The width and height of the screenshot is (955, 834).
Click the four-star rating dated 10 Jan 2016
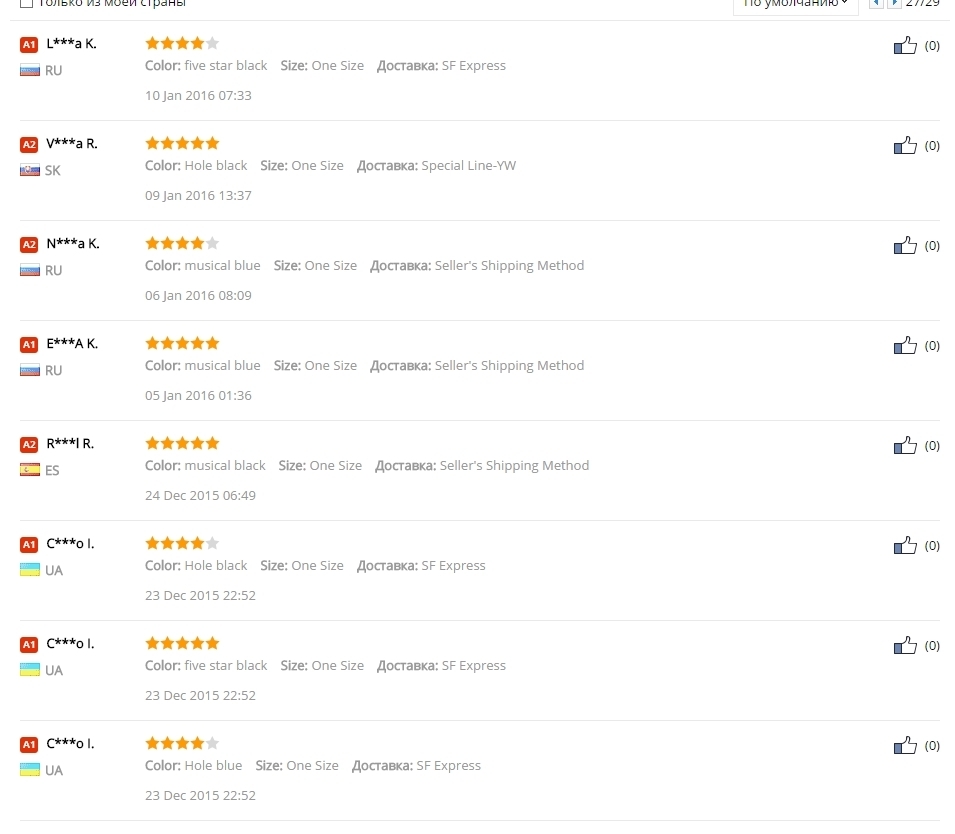(x=182, y=43)
